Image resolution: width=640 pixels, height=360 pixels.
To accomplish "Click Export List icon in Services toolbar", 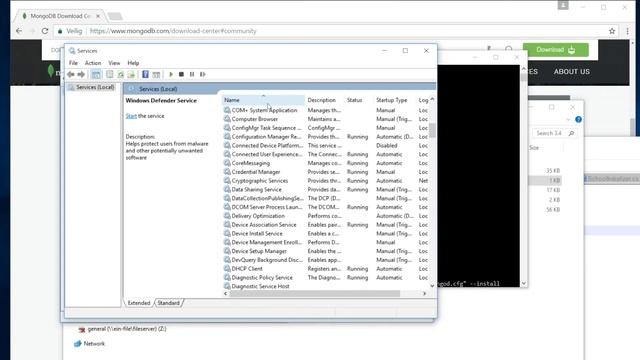I will click(131, 74).
